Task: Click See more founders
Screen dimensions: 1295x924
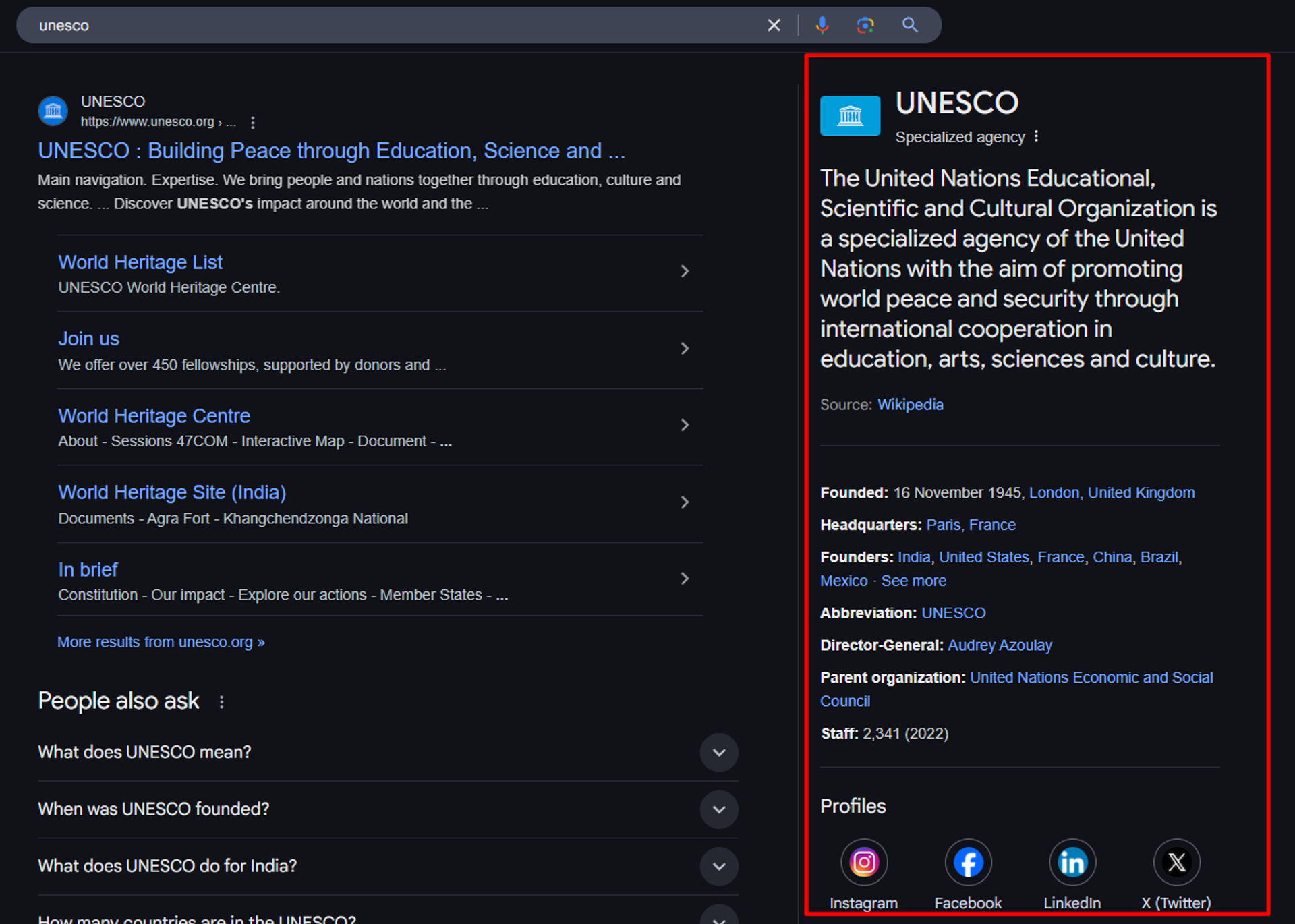Action: click(913, 581)
